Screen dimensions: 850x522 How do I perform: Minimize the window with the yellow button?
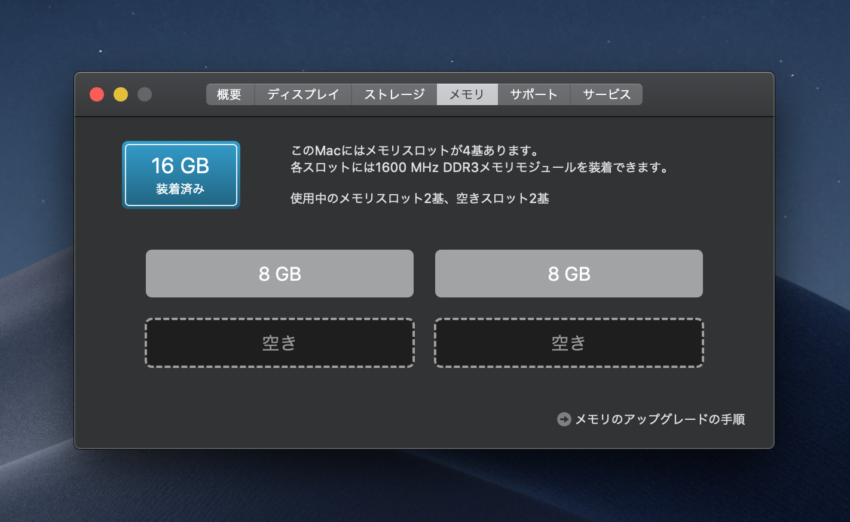coord(121,95)
